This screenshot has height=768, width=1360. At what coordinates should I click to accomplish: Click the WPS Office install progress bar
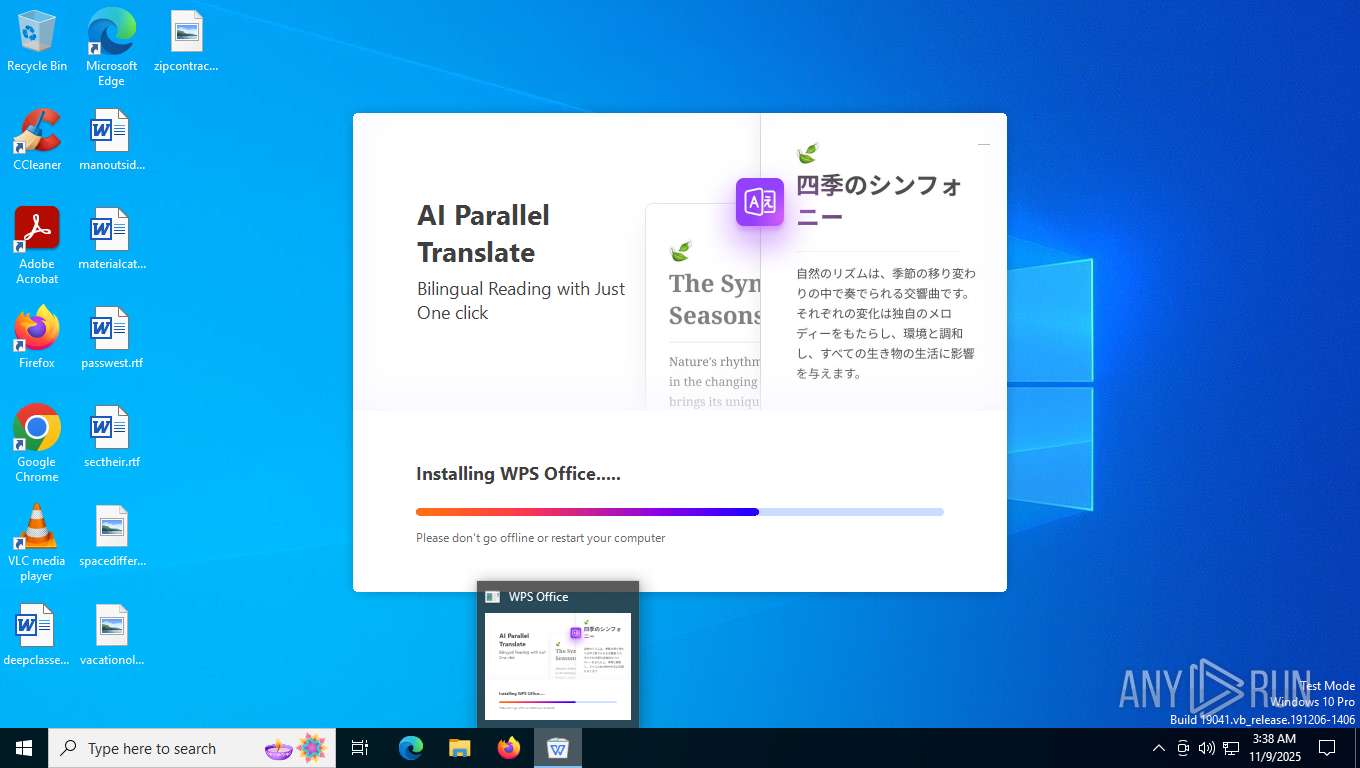[680, 512]
